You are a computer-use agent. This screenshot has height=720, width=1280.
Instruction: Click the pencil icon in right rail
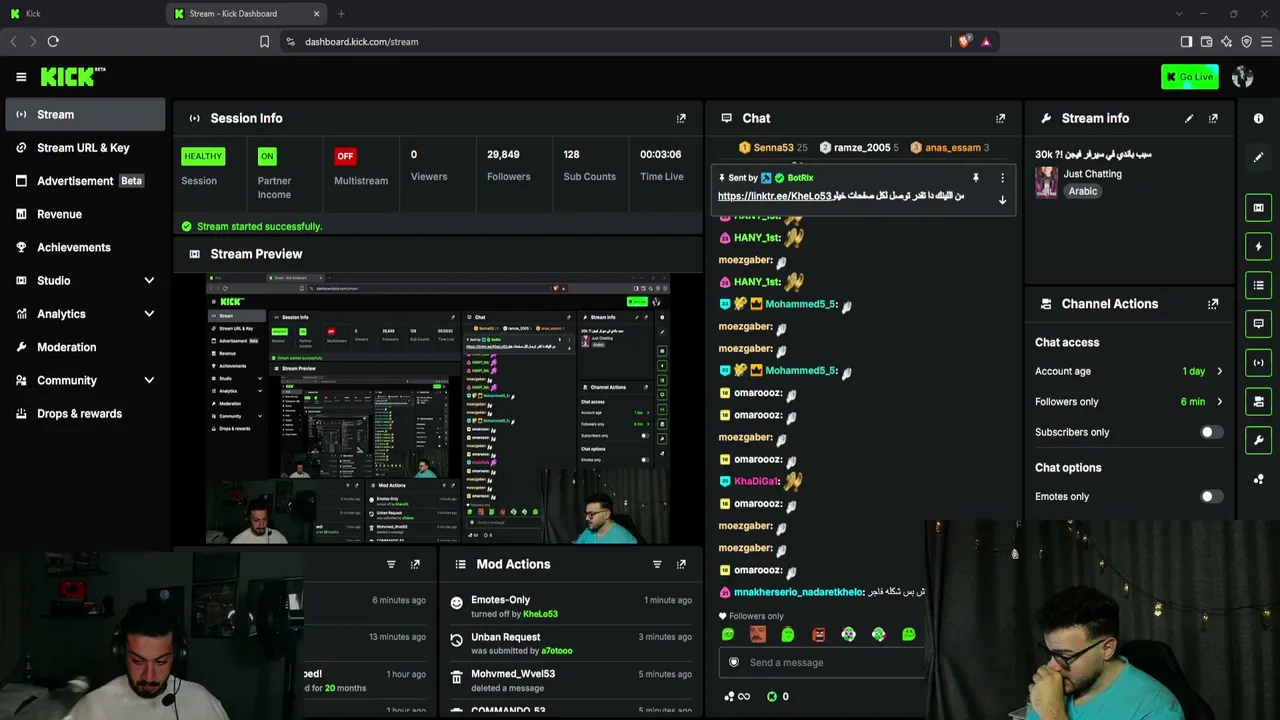[1259, 157]
